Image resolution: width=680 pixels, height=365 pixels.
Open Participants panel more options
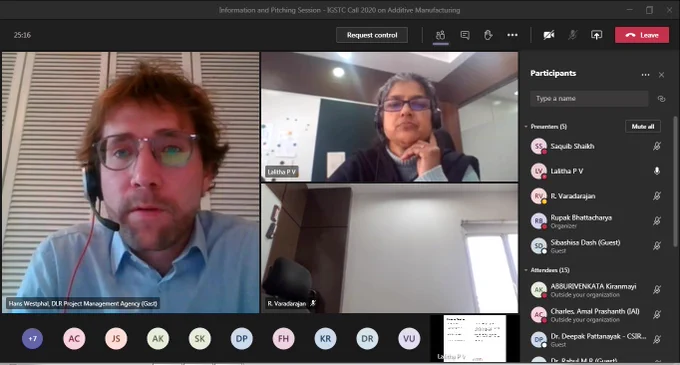pos(645,75)
